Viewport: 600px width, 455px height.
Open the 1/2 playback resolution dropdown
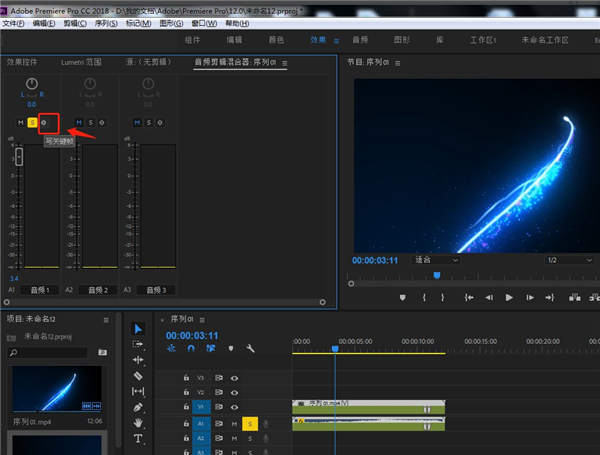(x=567, y=260)
